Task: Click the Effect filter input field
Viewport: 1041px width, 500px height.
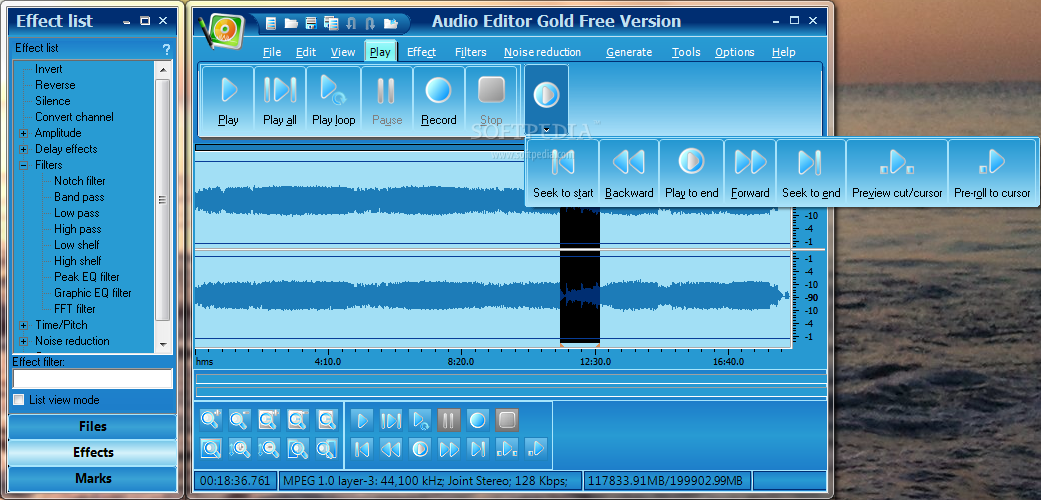Action: tap(93, 378)
